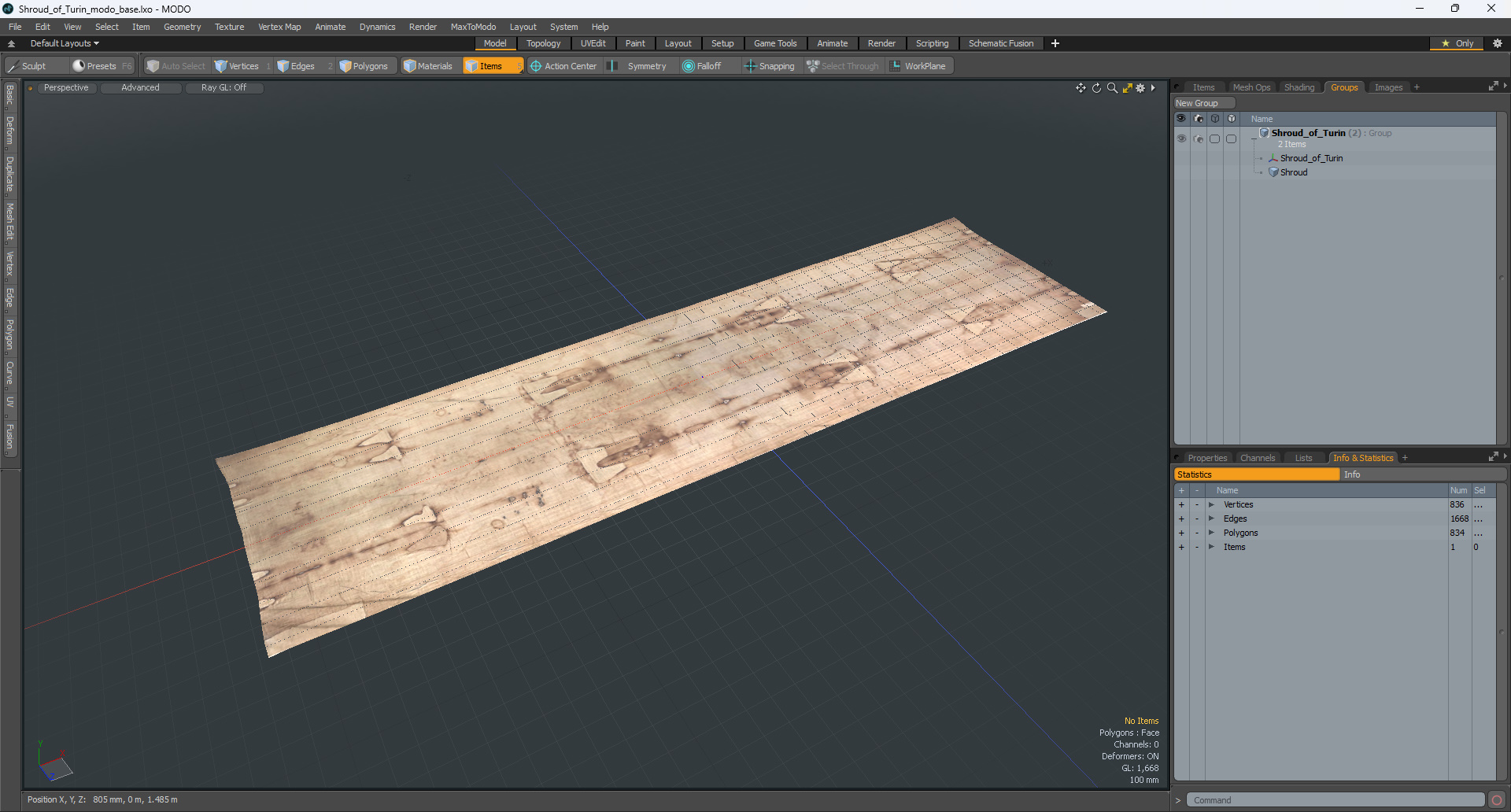The width and height of the screenshot is (1511, 812).
Task: Click the viewport rotate icon
Action: [1096, 87]
